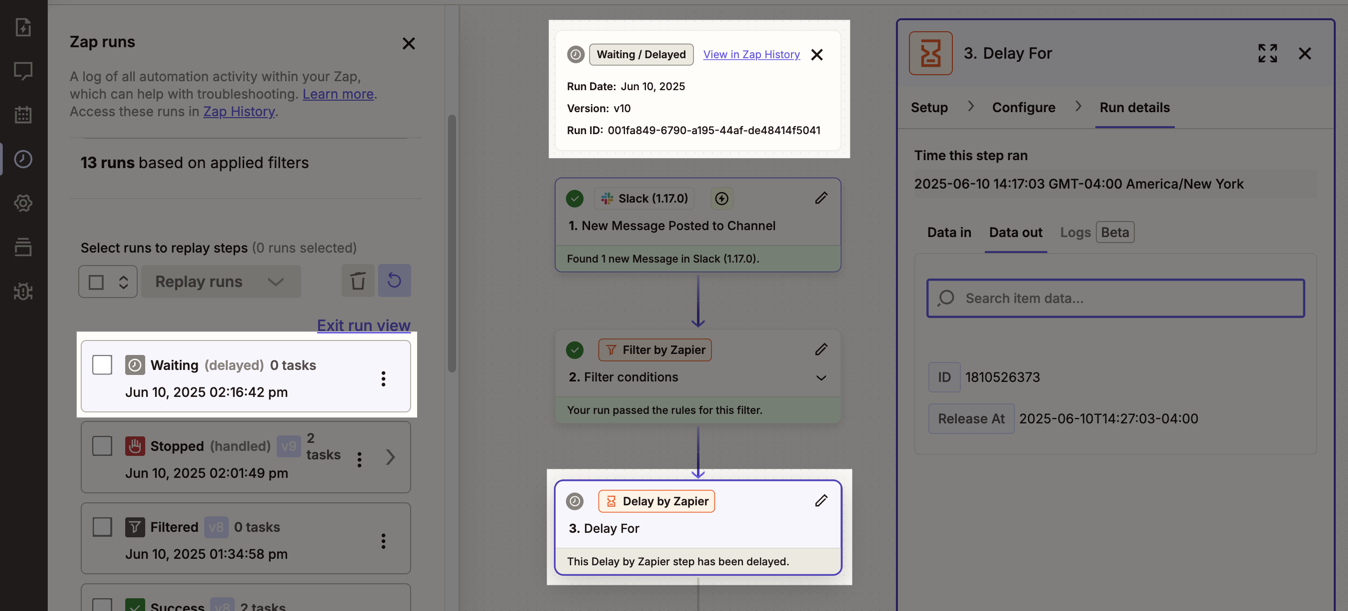Open the Logs Beta tab
This screenshot has height=611, width=1348.
point(1096,232)
